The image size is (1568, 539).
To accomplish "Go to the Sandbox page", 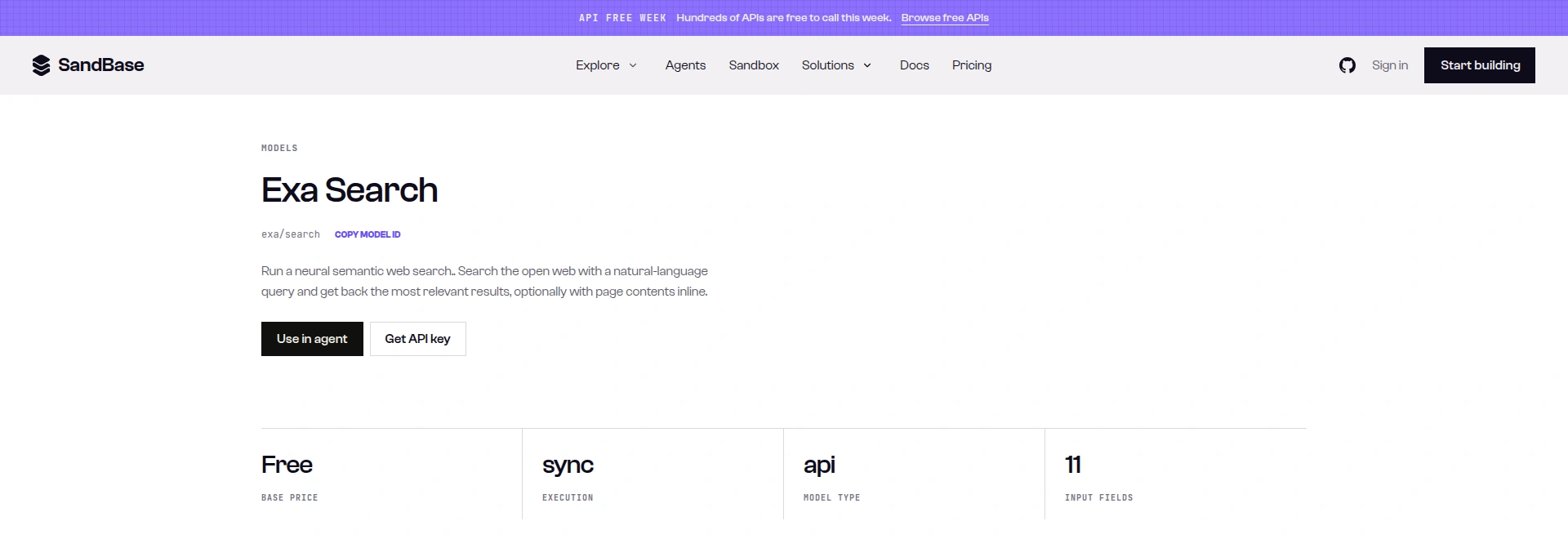I will pyautogui.click(x=754, y=65).
